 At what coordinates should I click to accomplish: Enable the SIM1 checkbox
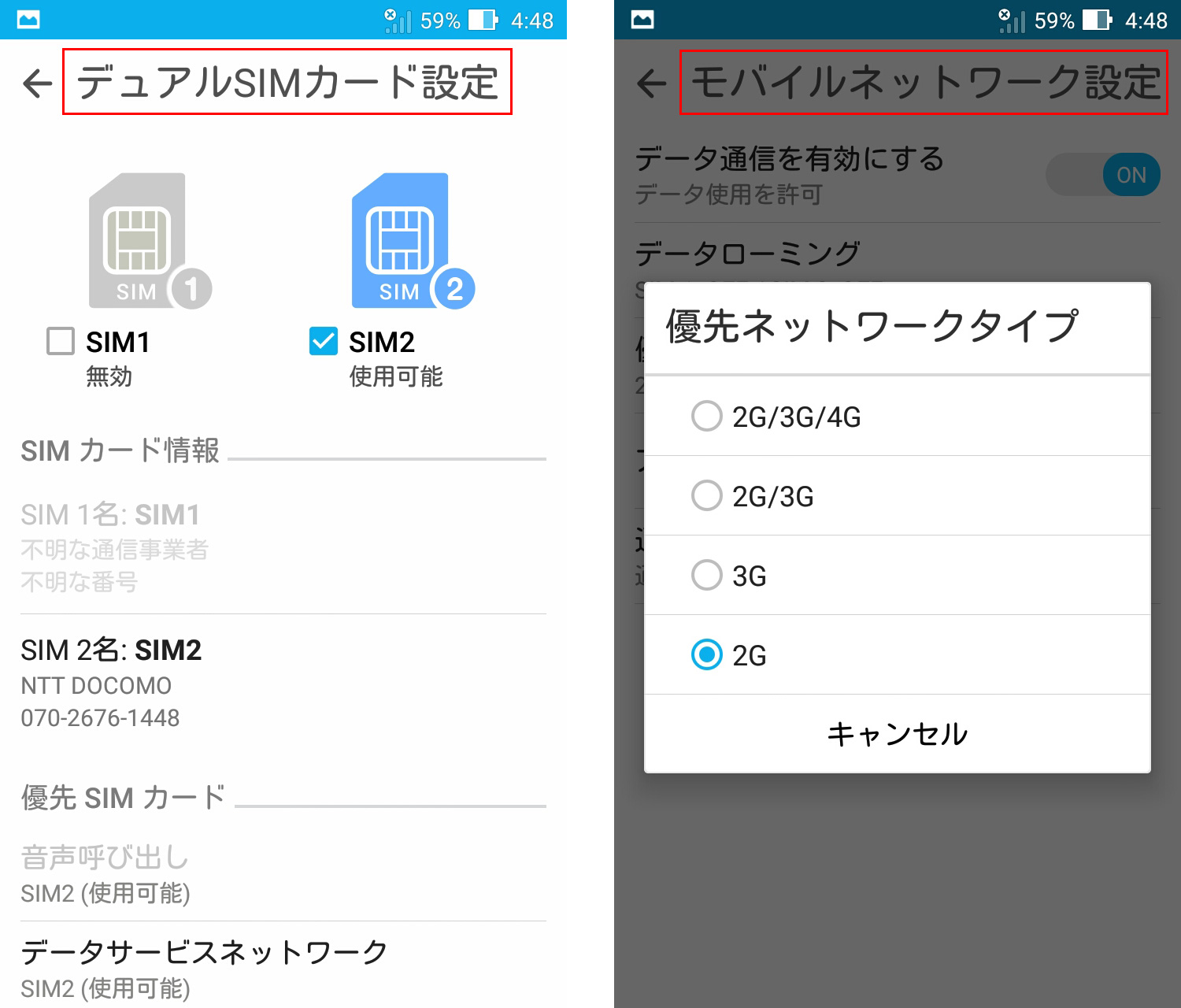(61, 341)
